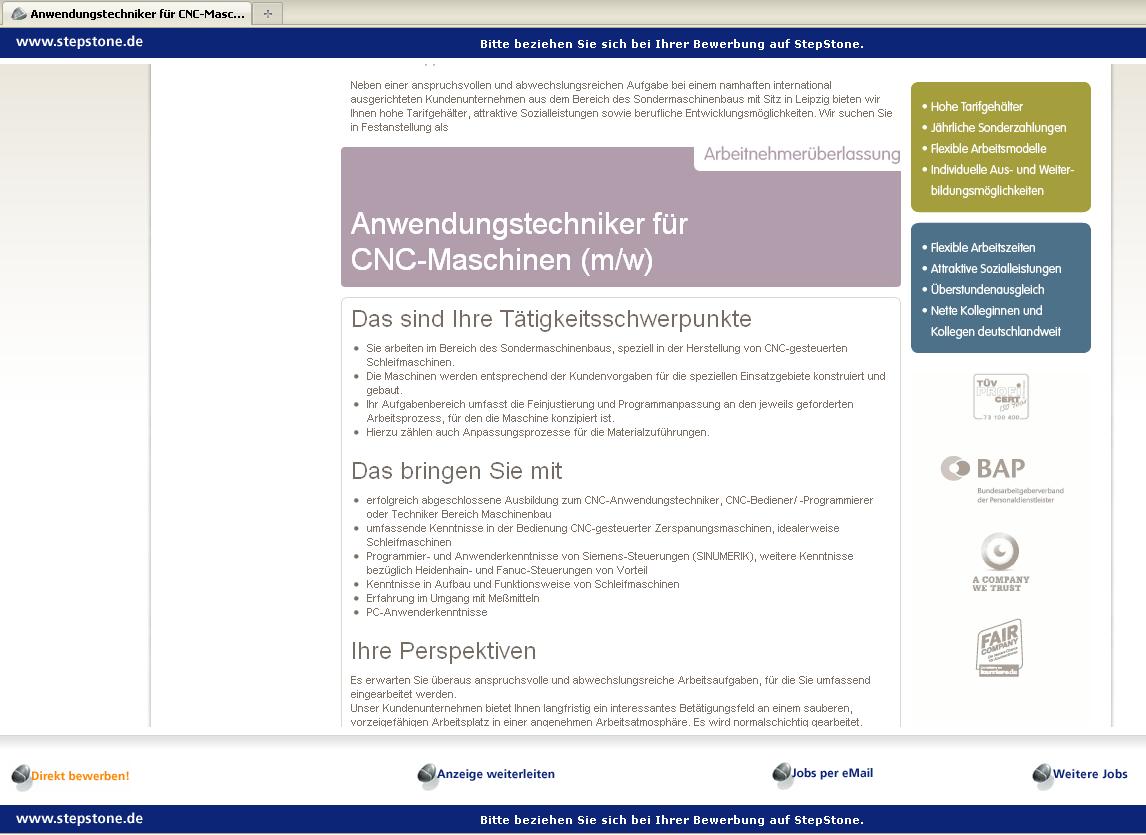1146x835 pixels.
Task: Click the Hierzu zählen auch Anpassungsprozesse list item
Action: click(x=537, y=432)
